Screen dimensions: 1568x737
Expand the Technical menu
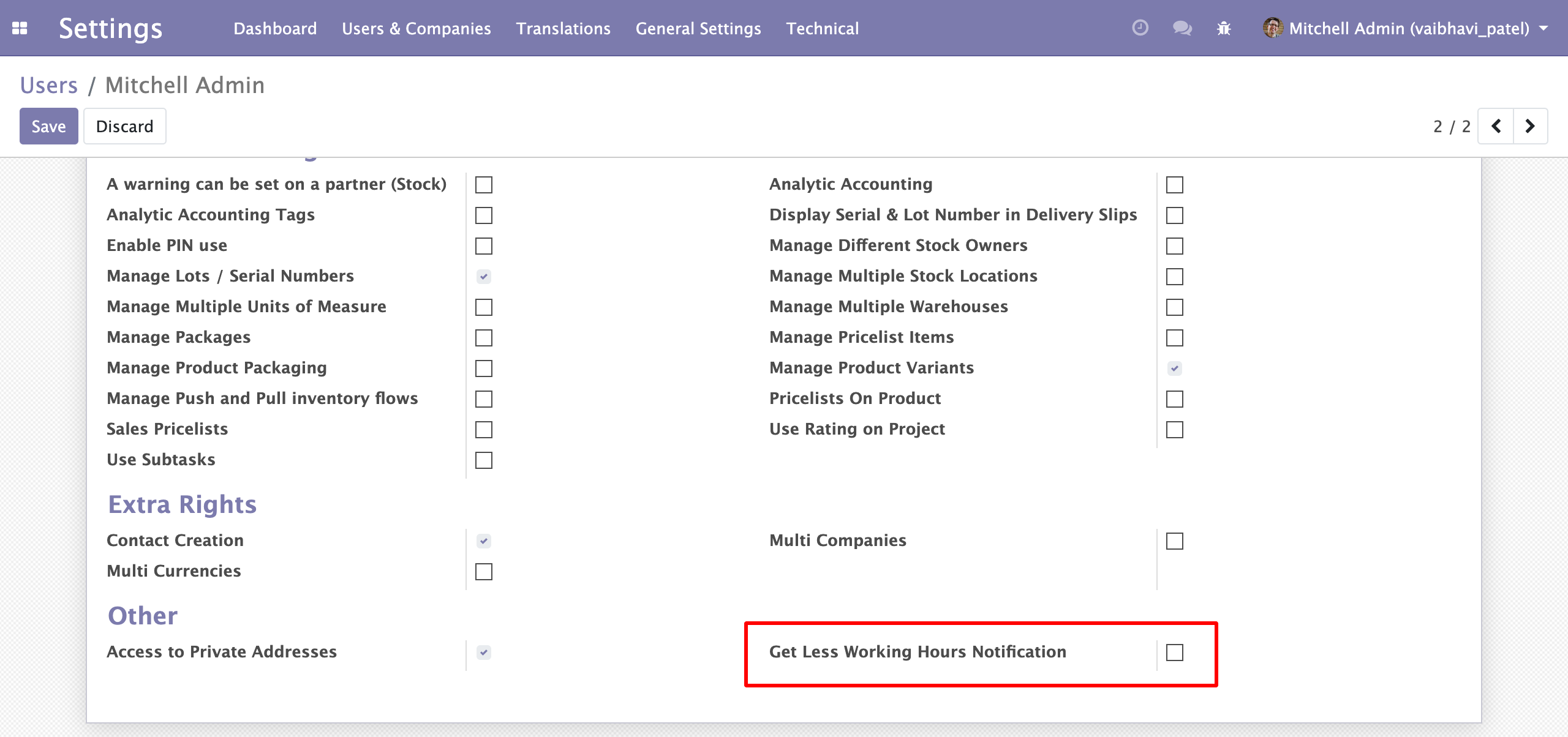click(x=822, y=28)
